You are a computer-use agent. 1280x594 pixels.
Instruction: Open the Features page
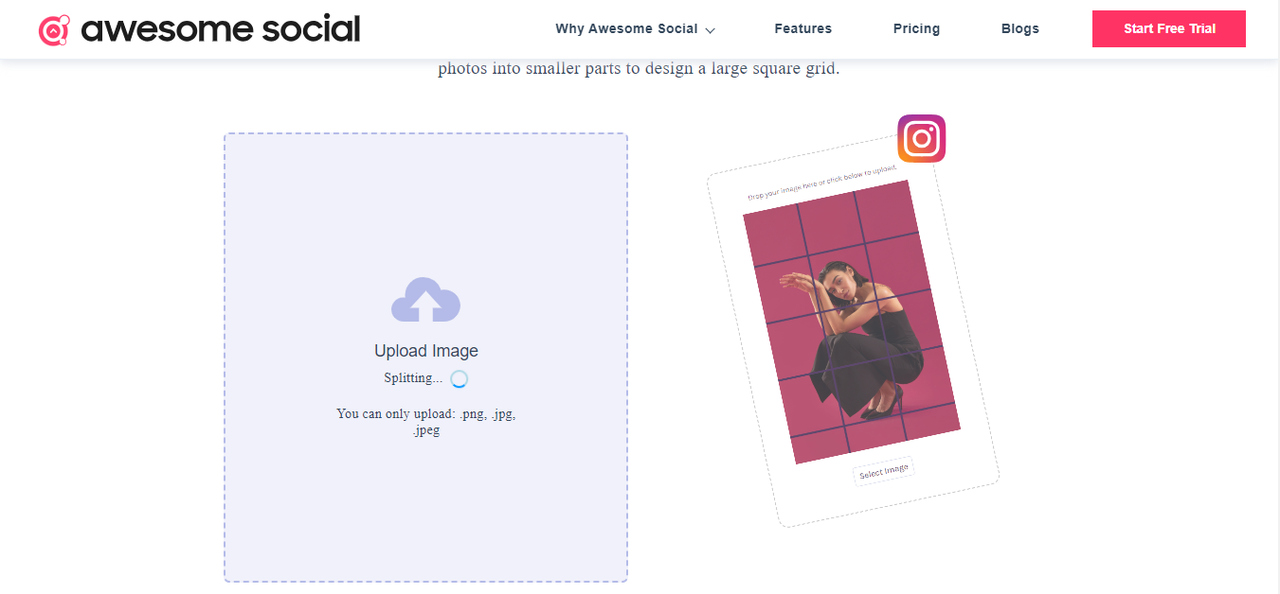(x=803, y=29)
